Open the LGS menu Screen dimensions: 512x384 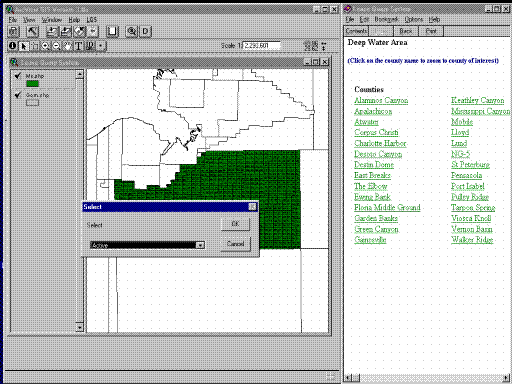coord(92,20)
